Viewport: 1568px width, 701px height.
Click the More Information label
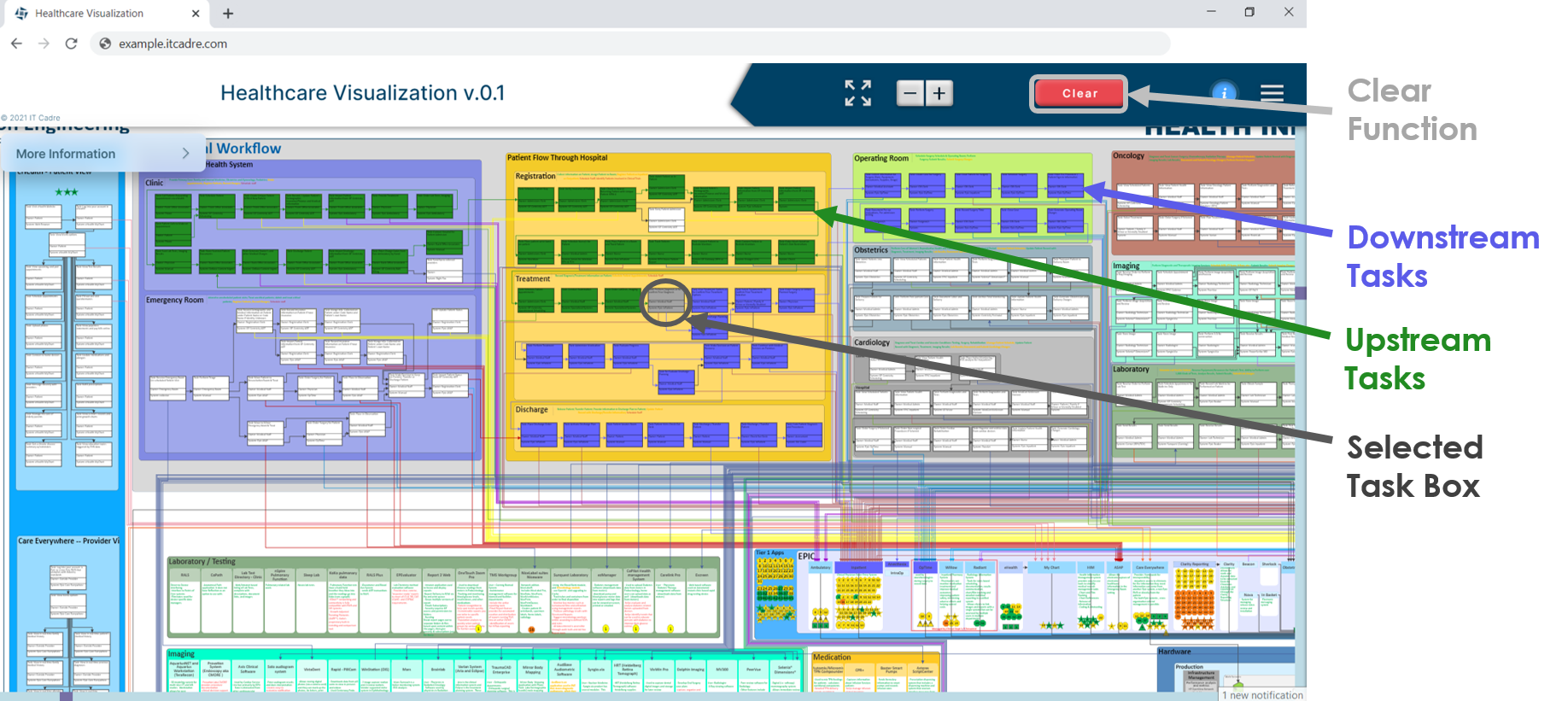pos(66,154)
